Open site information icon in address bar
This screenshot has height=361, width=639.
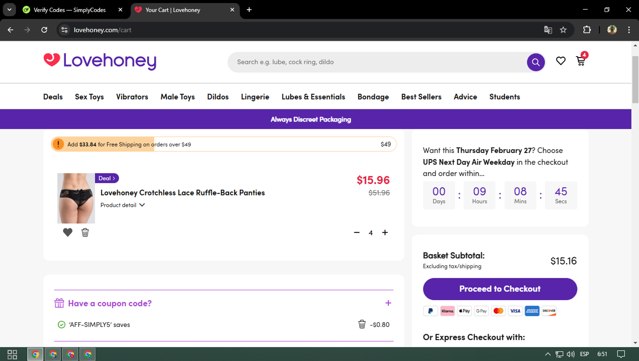click(x=64, y=30)
